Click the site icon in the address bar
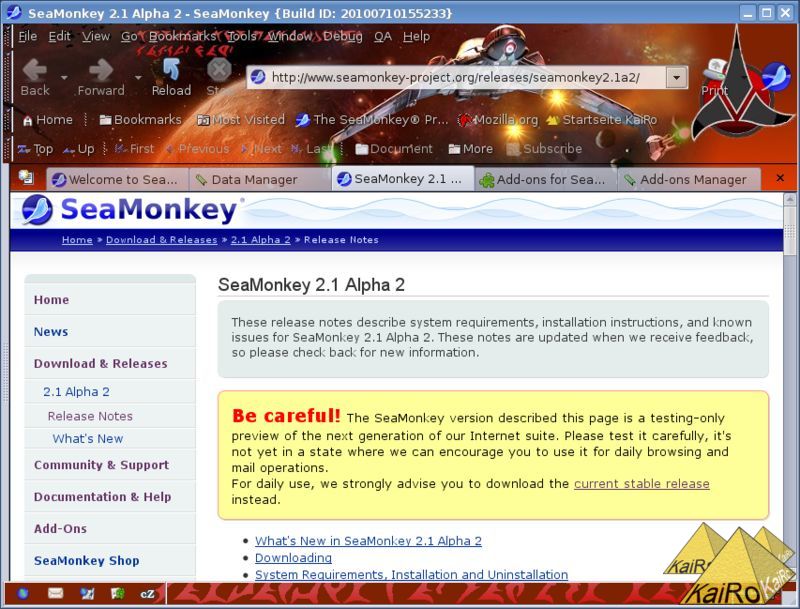The height and width of the screenshot is (609, 800). click(x=258, y=77)
